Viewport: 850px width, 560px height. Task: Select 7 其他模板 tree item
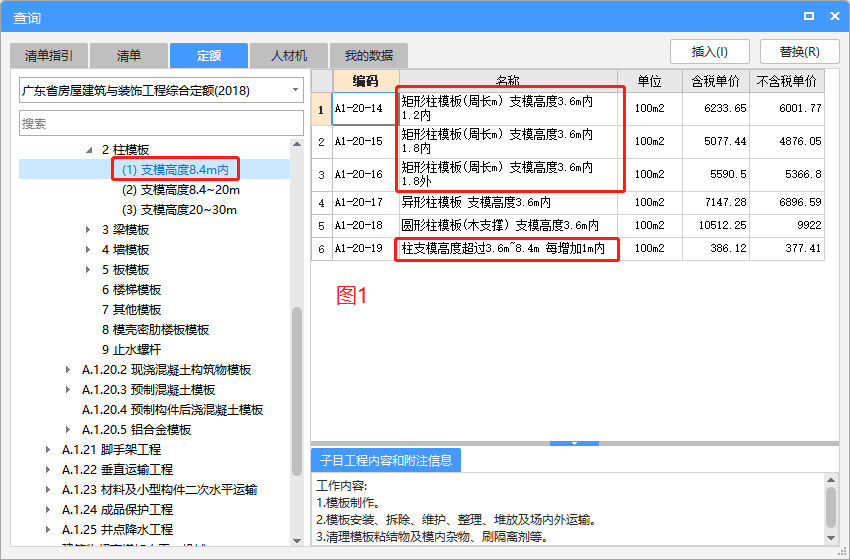(131, 310)
